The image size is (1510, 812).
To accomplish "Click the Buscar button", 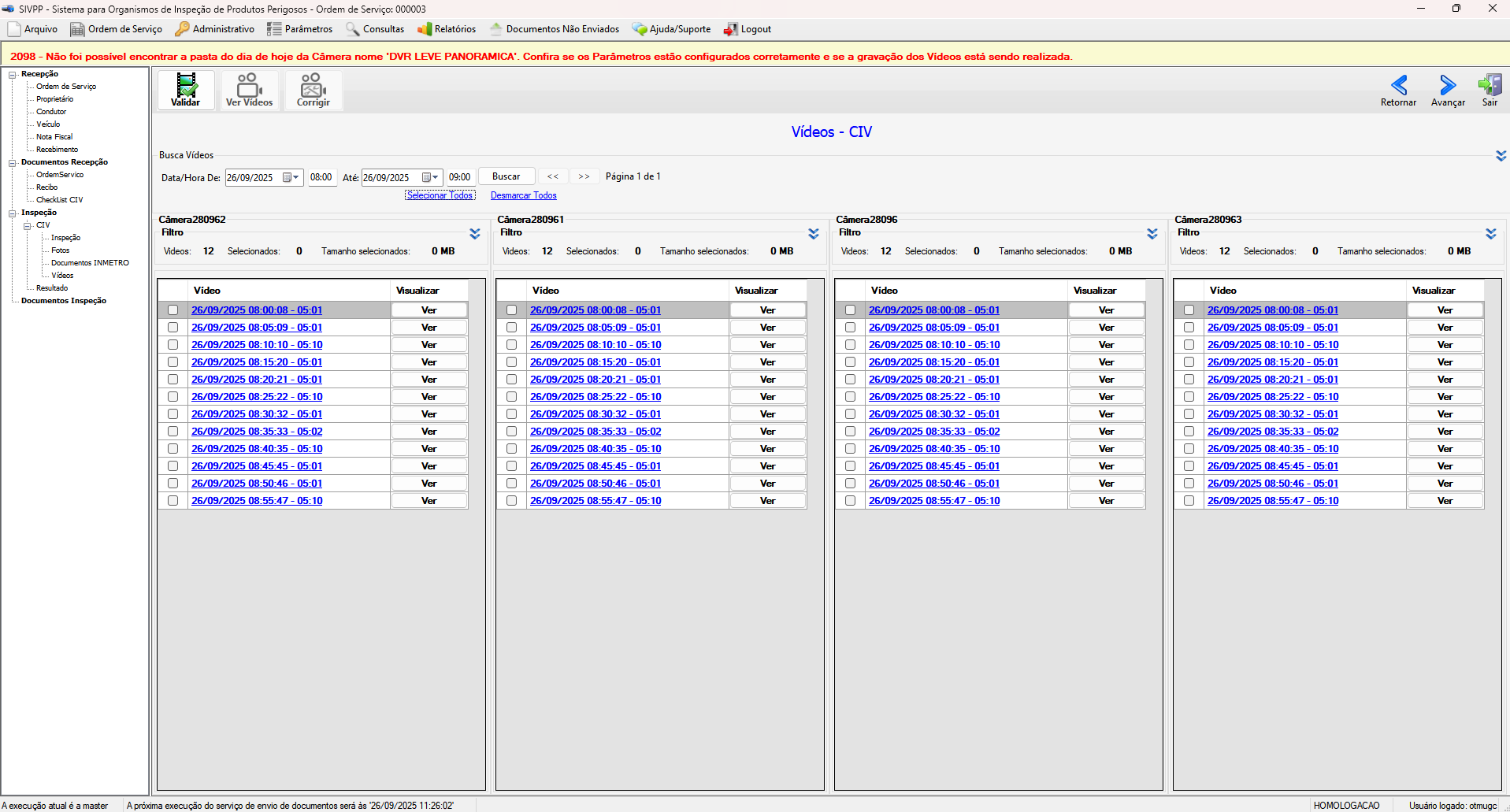I will tap(506, 176).
